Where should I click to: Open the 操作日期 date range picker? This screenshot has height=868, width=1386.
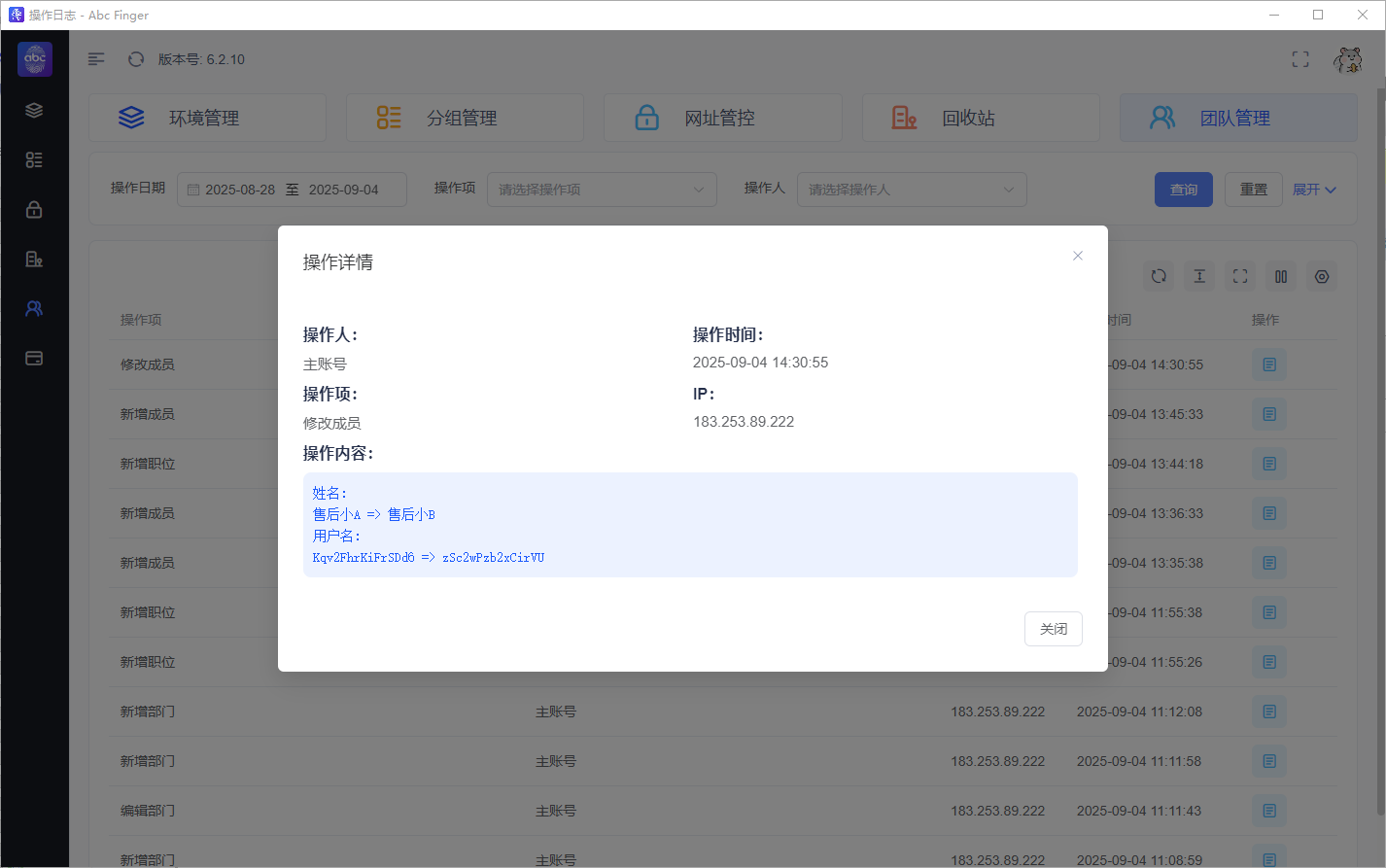pos(292,190)
